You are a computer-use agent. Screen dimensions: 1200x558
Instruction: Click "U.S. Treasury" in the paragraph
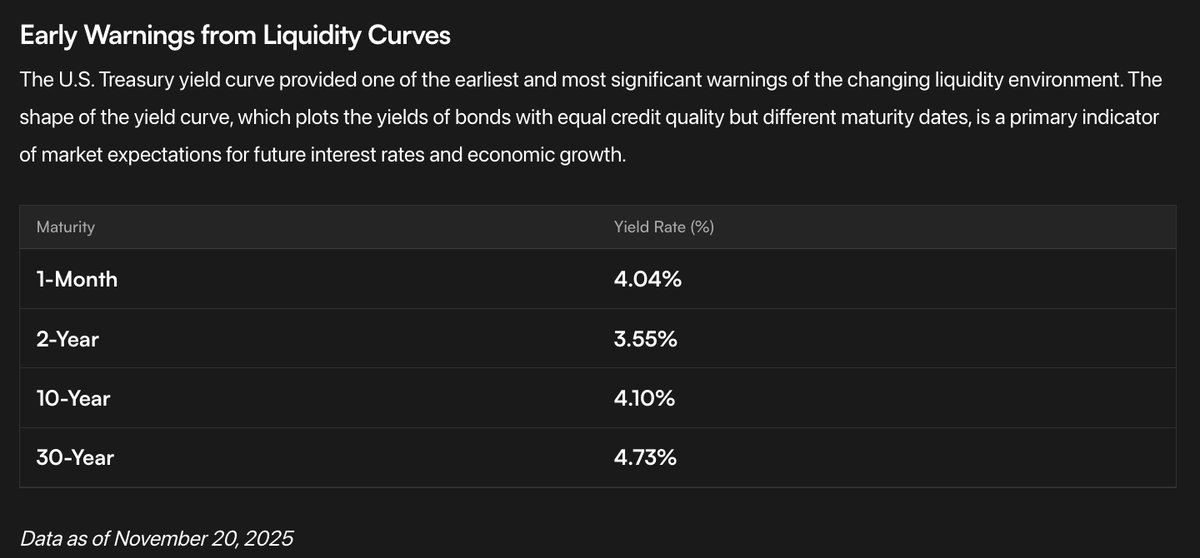point(107,78)
